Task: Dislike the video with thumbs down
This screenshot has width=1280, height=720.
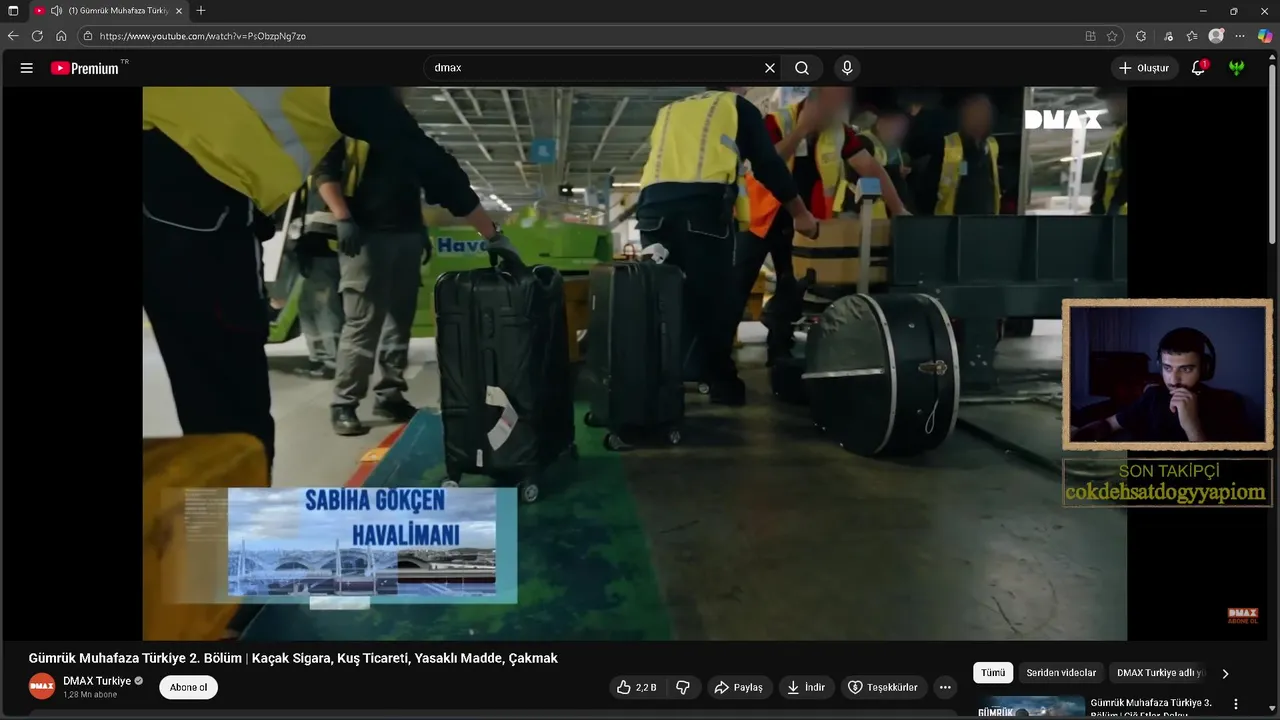Action: point(683,687)
